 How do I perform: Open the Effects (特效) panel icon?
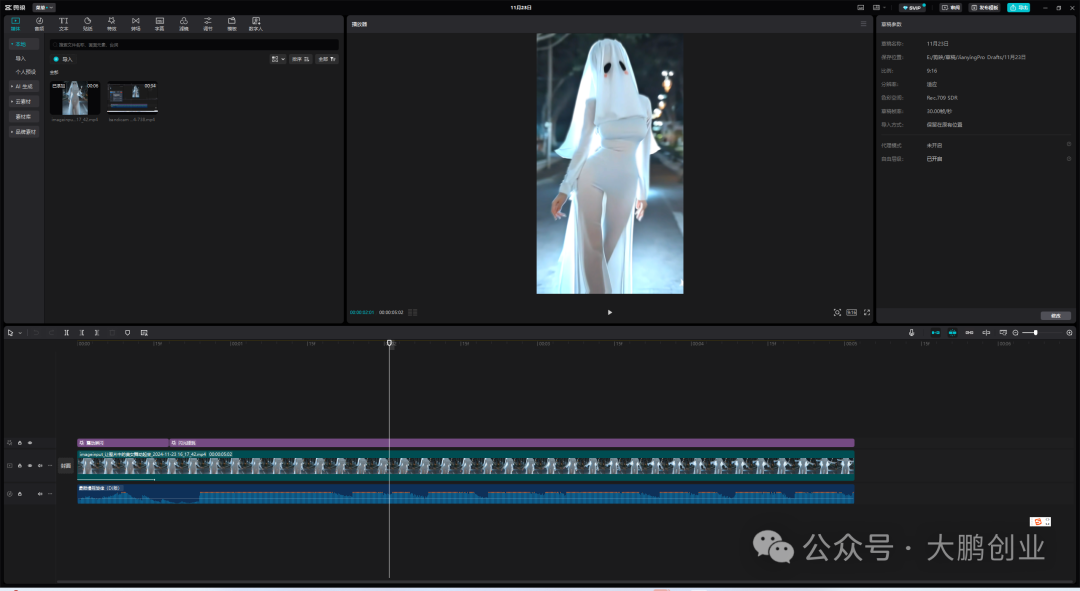tap(111, 23)
